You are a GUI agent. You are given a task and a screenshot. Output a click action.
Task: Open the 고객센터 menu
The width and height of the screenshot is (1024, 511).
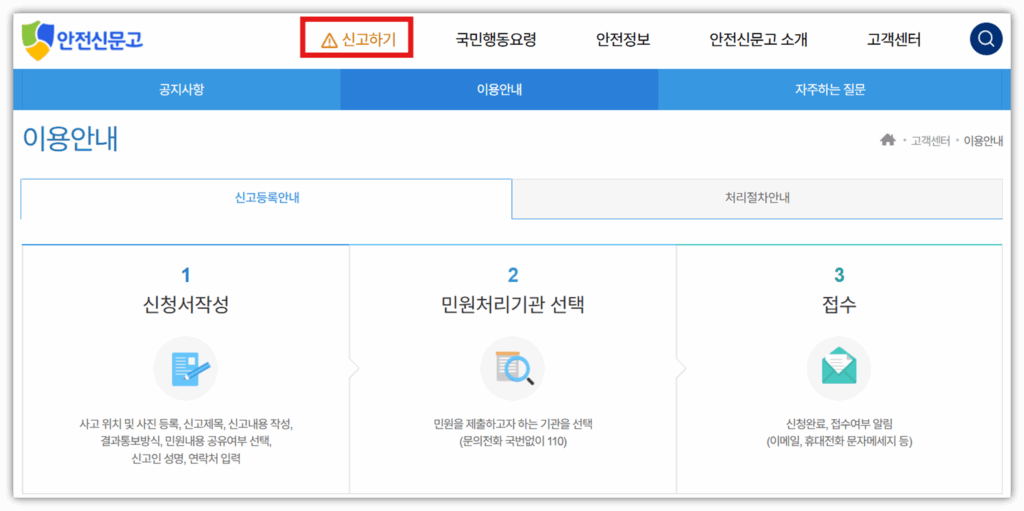893,40
